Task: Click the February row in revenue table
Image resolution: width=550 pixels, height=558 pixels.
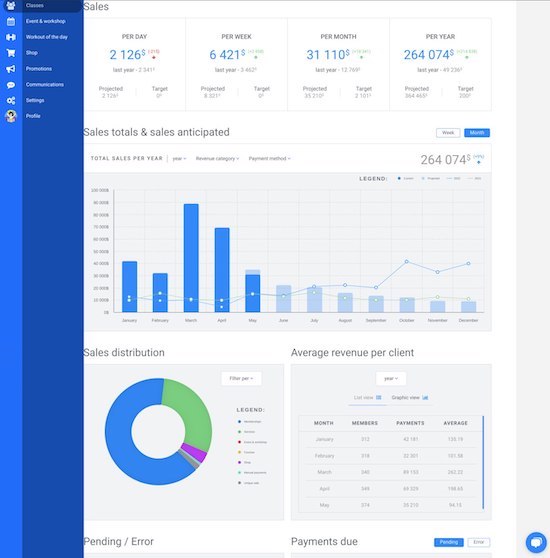Action: tap(390, 456)
